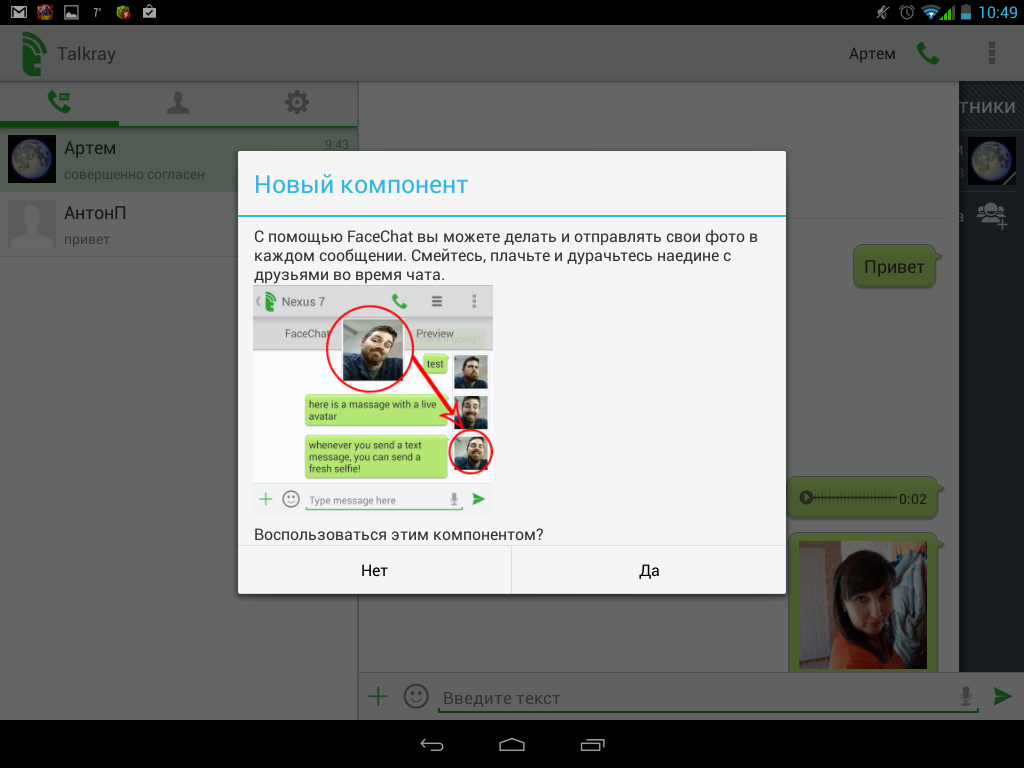The image size is (1024, 768).
Task: Tap the moon avatar in participants panel
Action: (991, 161)
